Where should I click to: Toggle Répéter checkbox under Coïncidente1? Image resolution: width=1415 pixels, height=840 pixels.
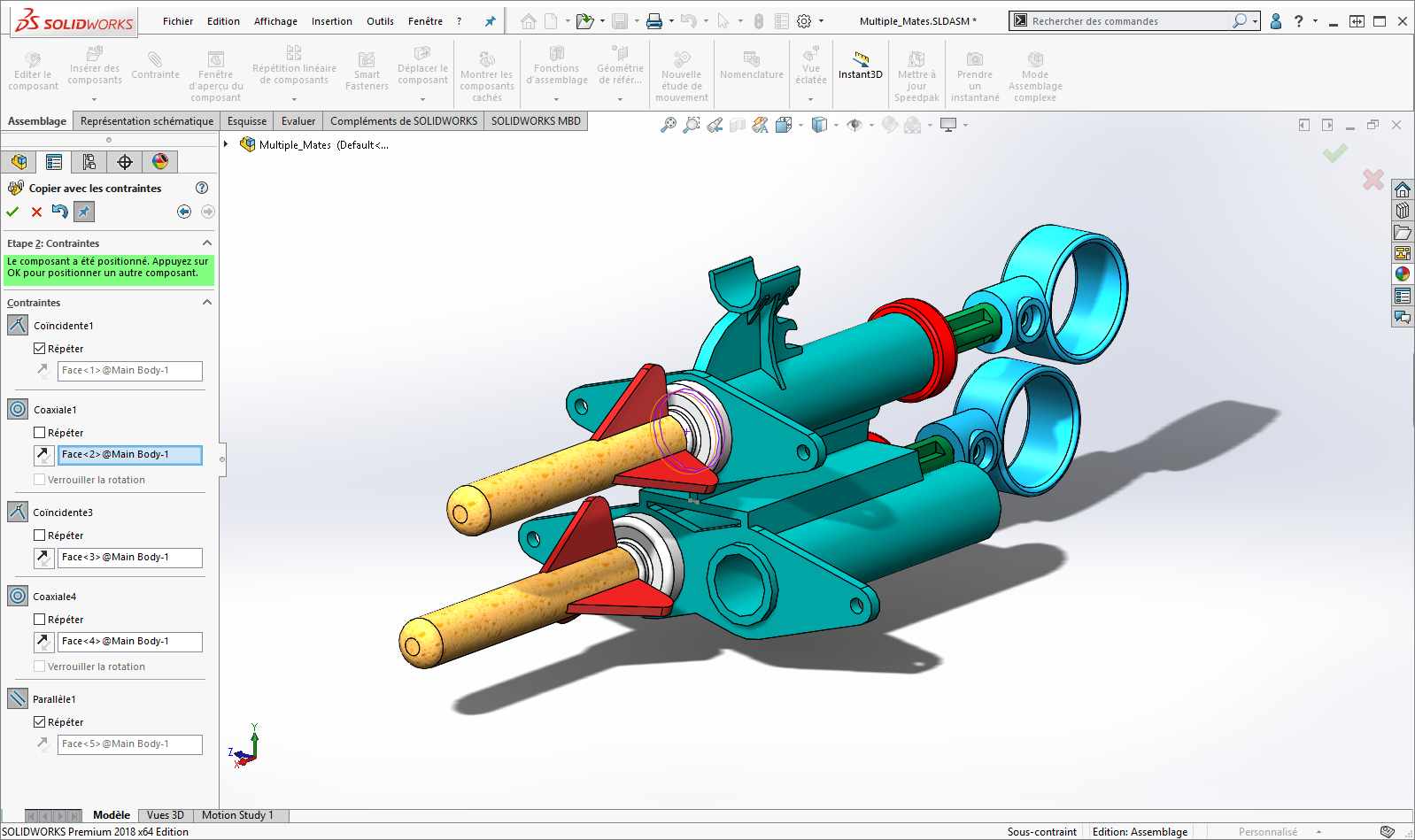(39, 348)
